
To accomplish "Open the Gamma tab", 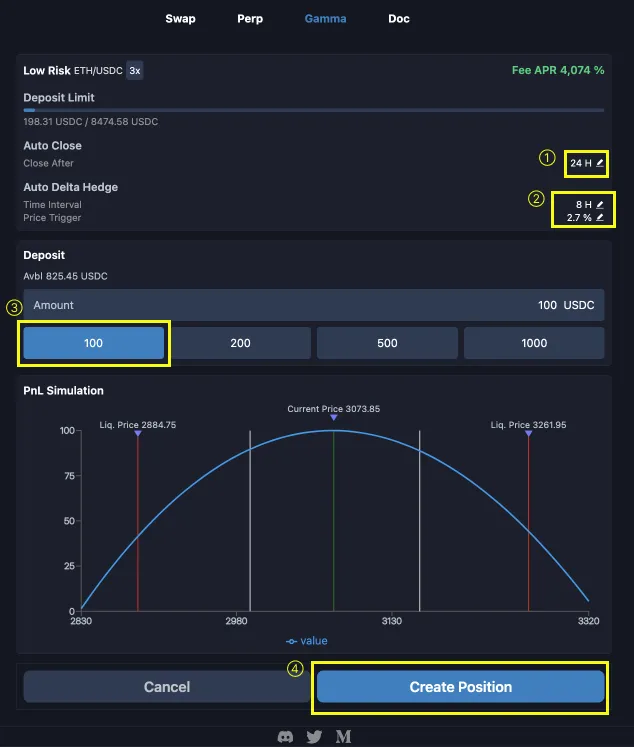I will (x=325, y=19).
